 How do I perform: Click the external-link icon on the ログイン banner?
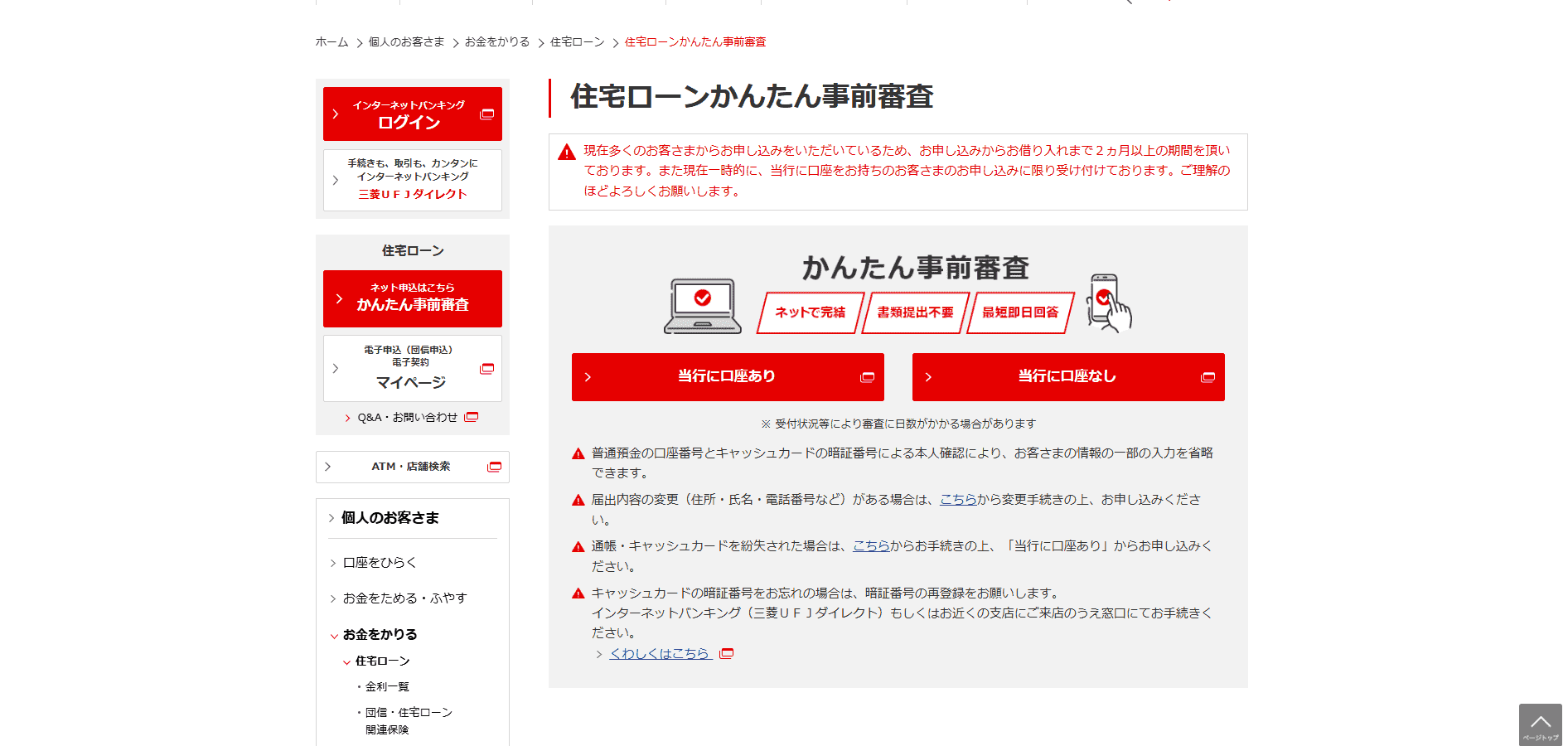(486, 114)
